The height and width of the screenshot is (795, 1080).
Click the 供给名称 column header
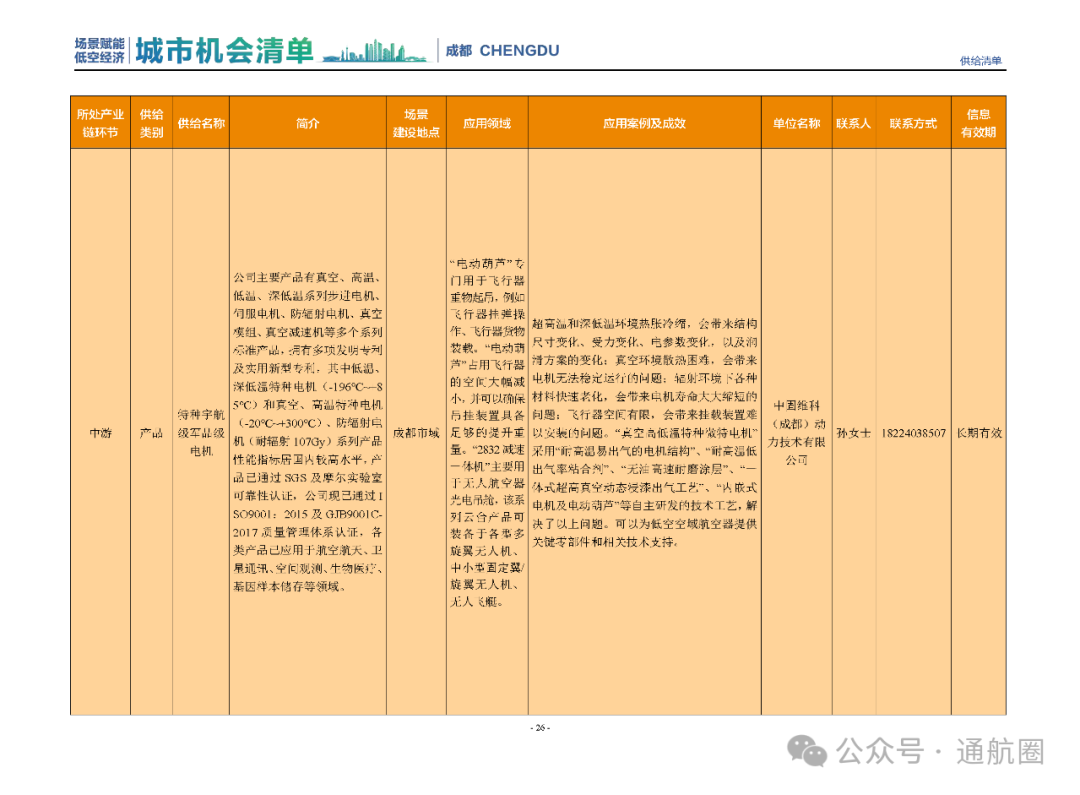(x=201, y=123)
